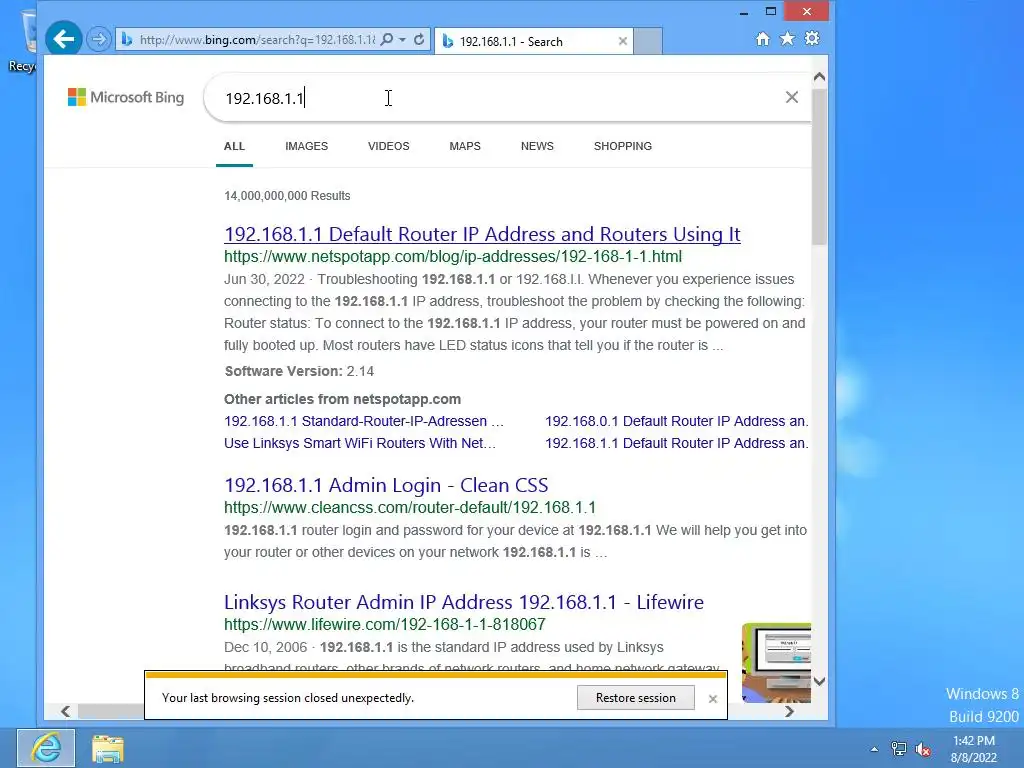Click the browser forward arrow button
Screen dimensions: 1024x768
click(x=99, y=40)
